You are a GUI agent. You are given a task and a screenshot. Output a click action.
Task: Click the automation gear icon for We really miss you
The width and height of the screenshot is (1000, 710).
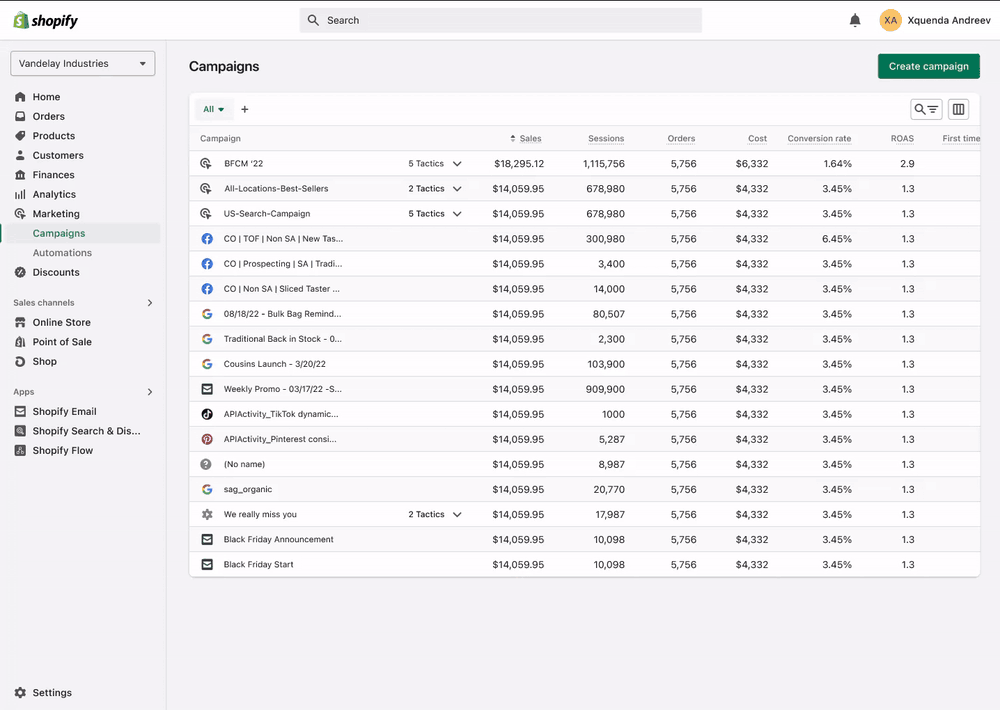[207, 514]
